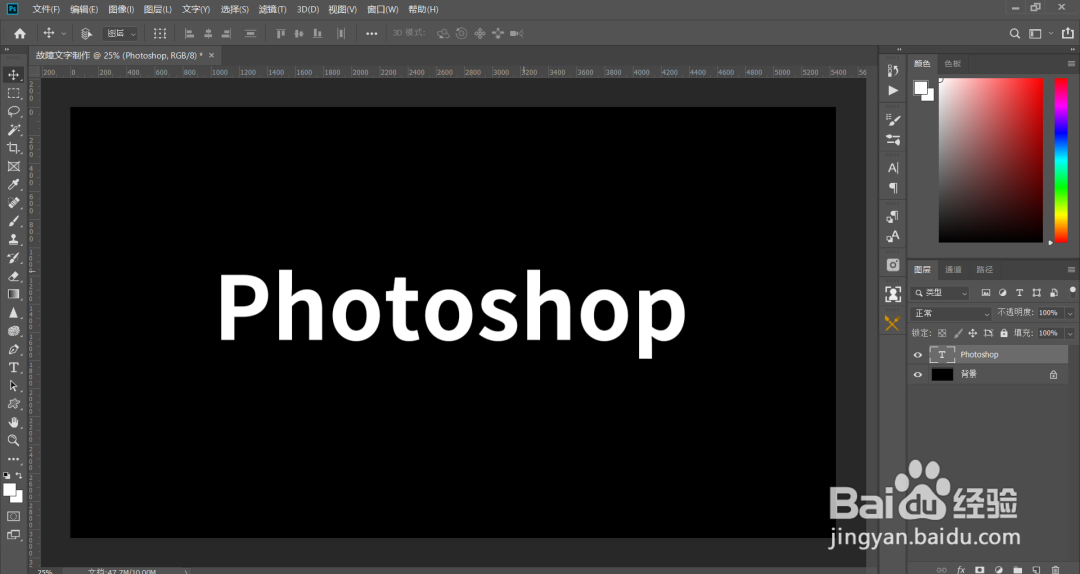Open the 类型 layer filter dropdown
This screenshot has height=574, width=1080.
[940, 293]
